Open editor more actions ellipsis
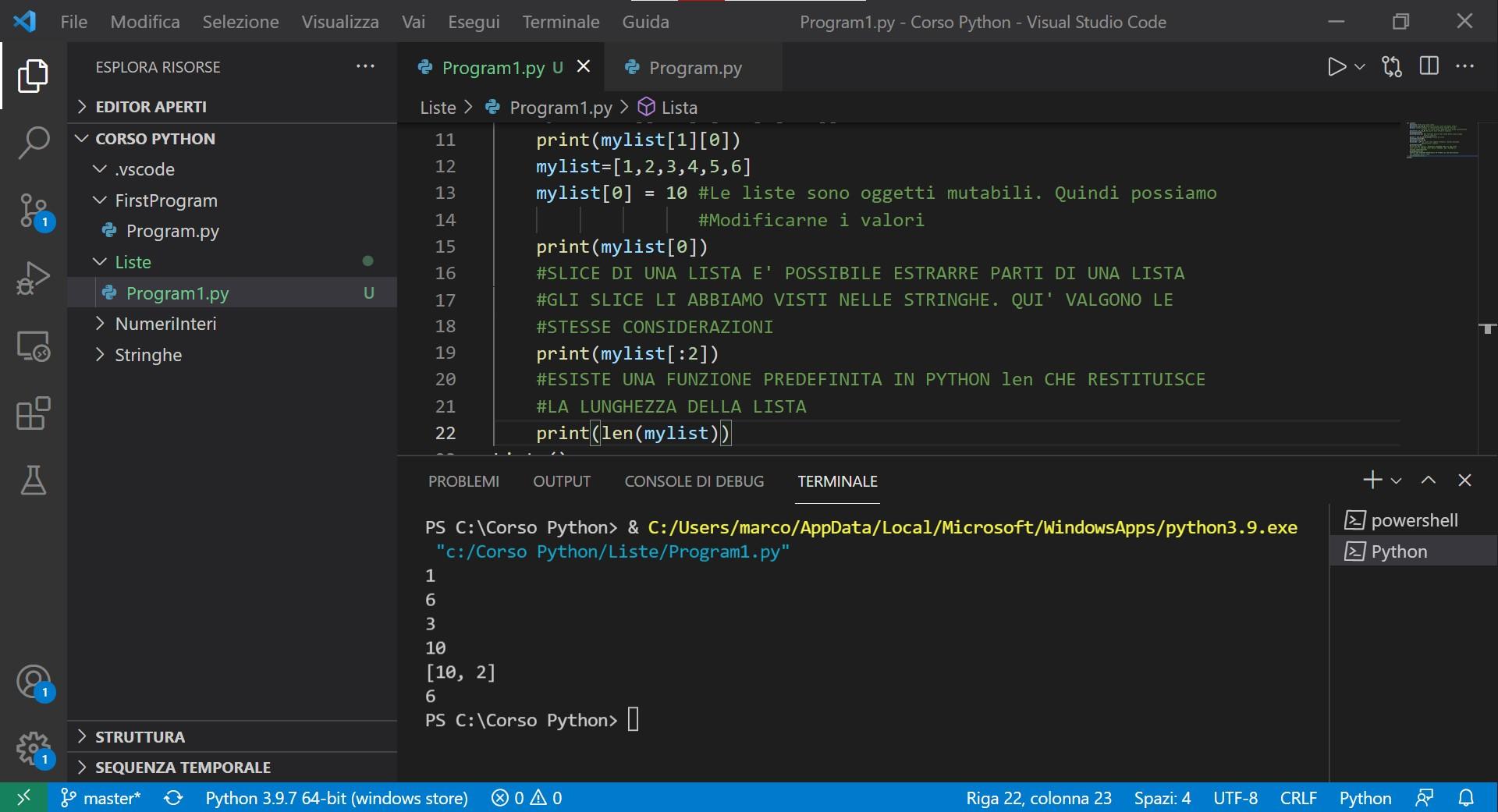The height and width of the screenshot is (812, 1498). [x=1465, y=66]
